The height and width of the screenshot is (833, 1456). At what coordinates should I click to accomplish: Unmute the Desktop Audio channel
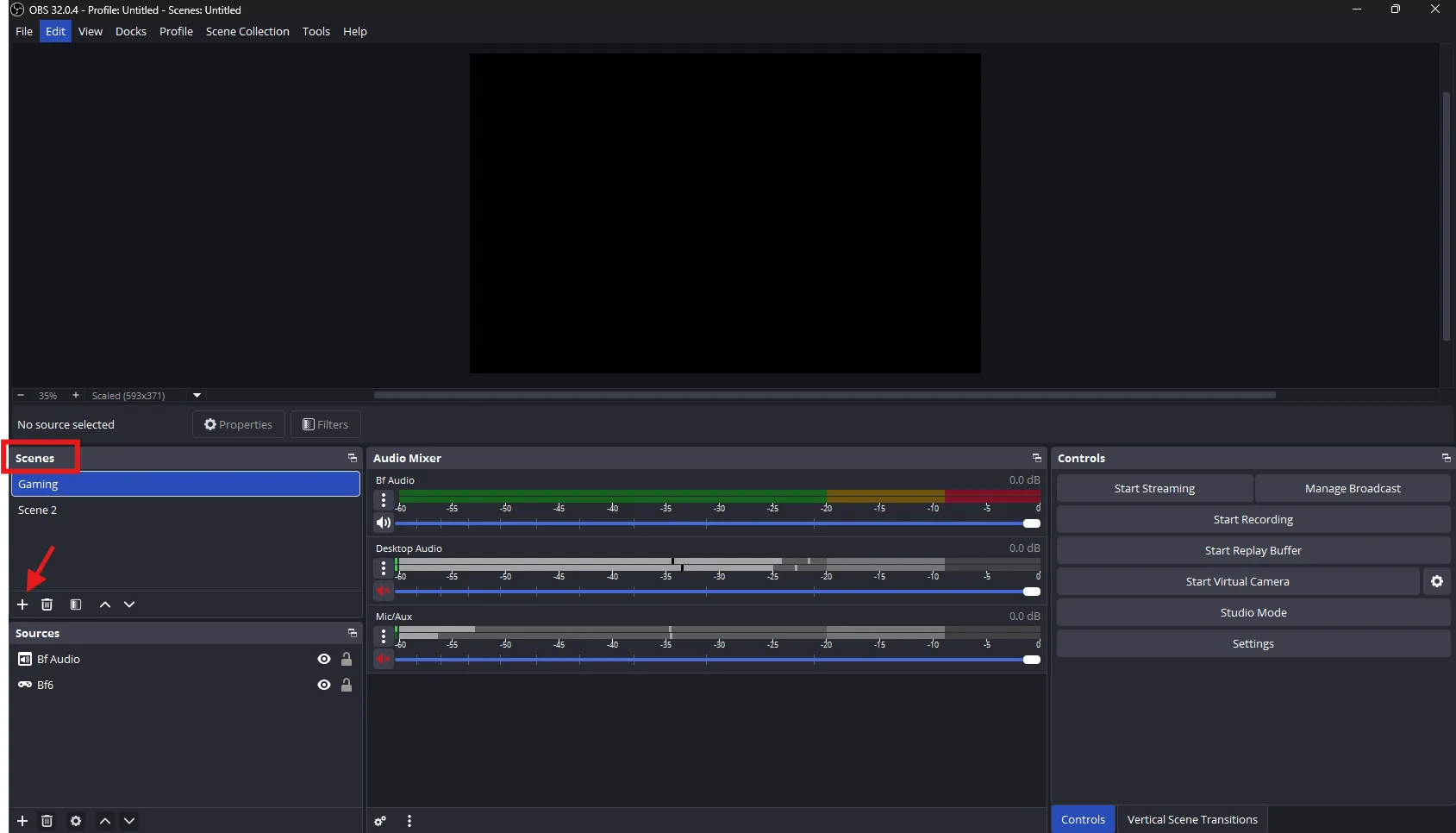coord(384,591)
